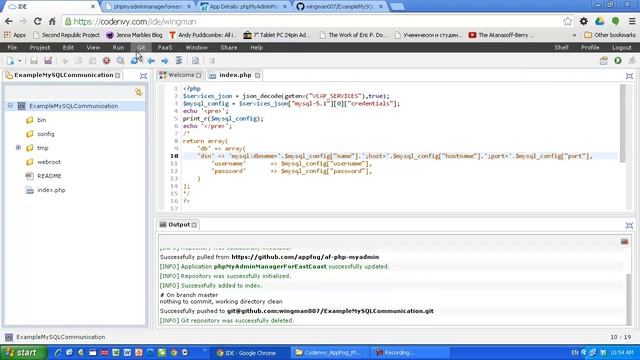
Task: Click the blue refresh toolbar icon
Action: (134, 61)
